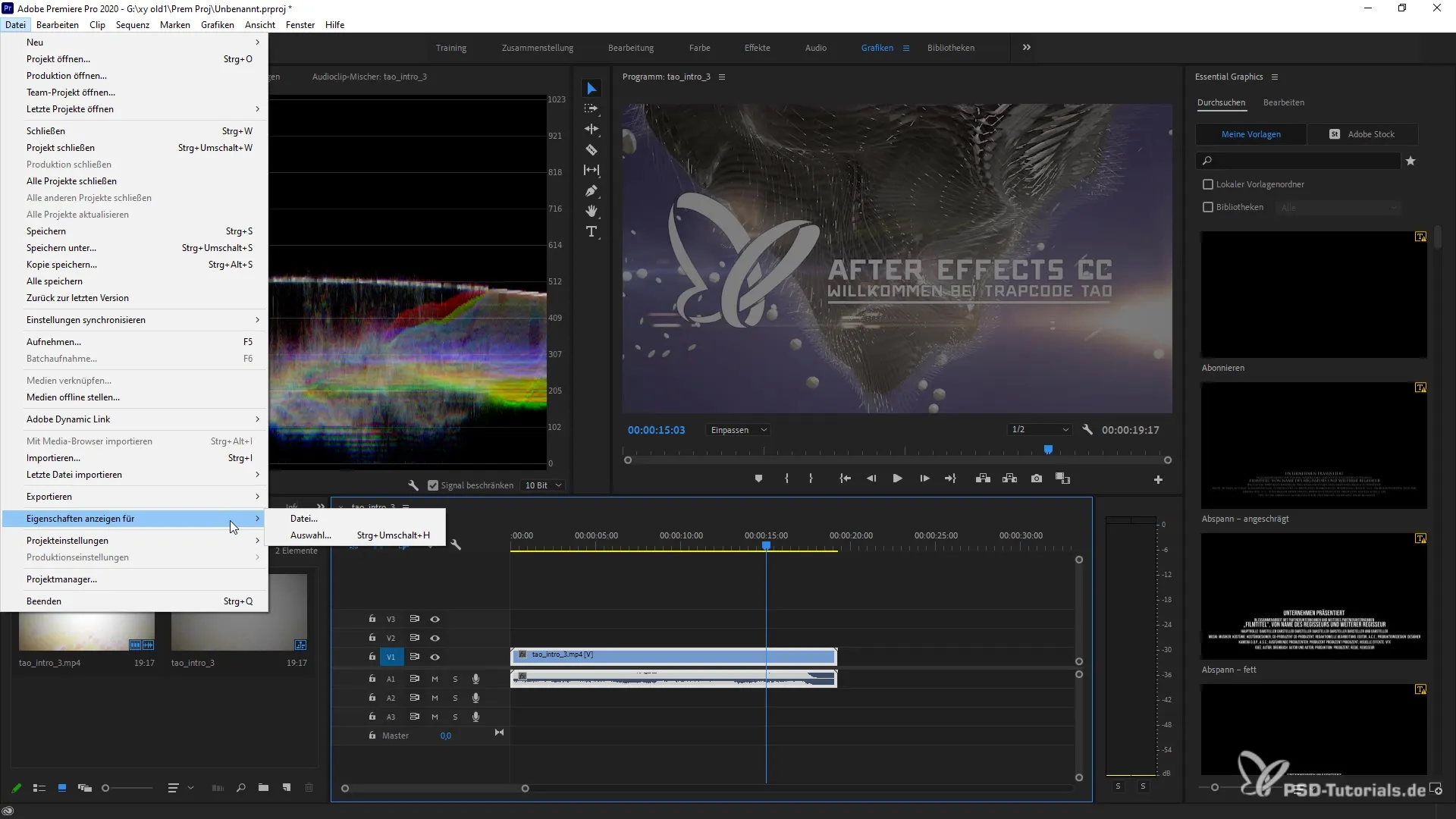This screenshot has width=1456, height=819.
Task: Click the Export Frame camera icon
Action: 1037,479
